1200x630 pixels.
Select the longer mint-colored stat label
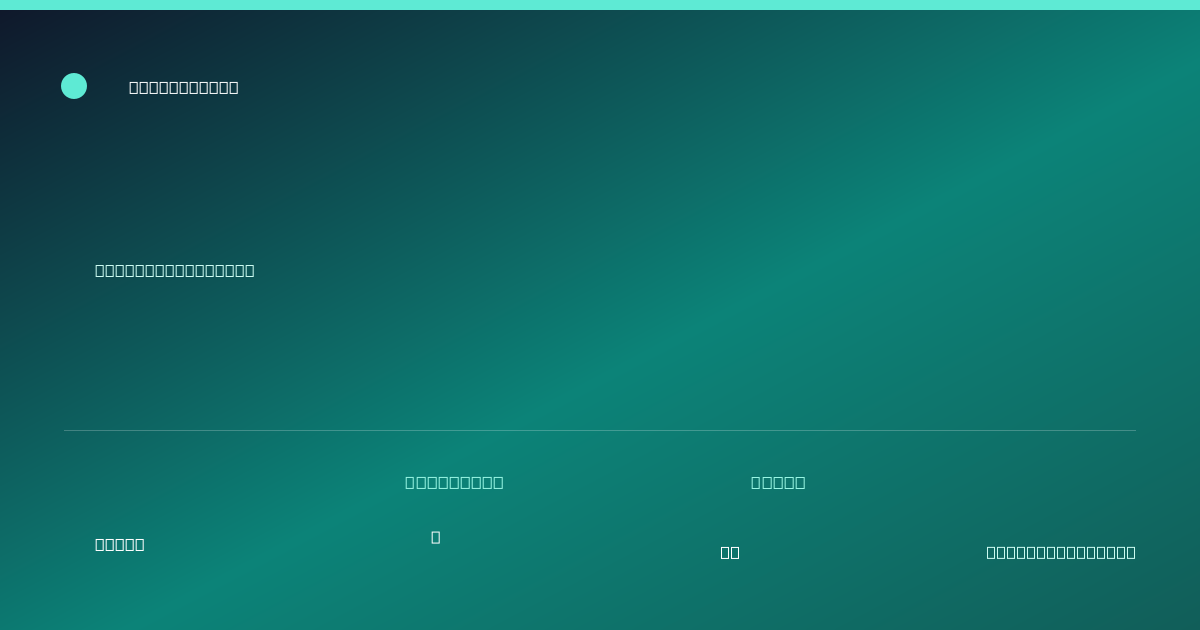[454, 482]
